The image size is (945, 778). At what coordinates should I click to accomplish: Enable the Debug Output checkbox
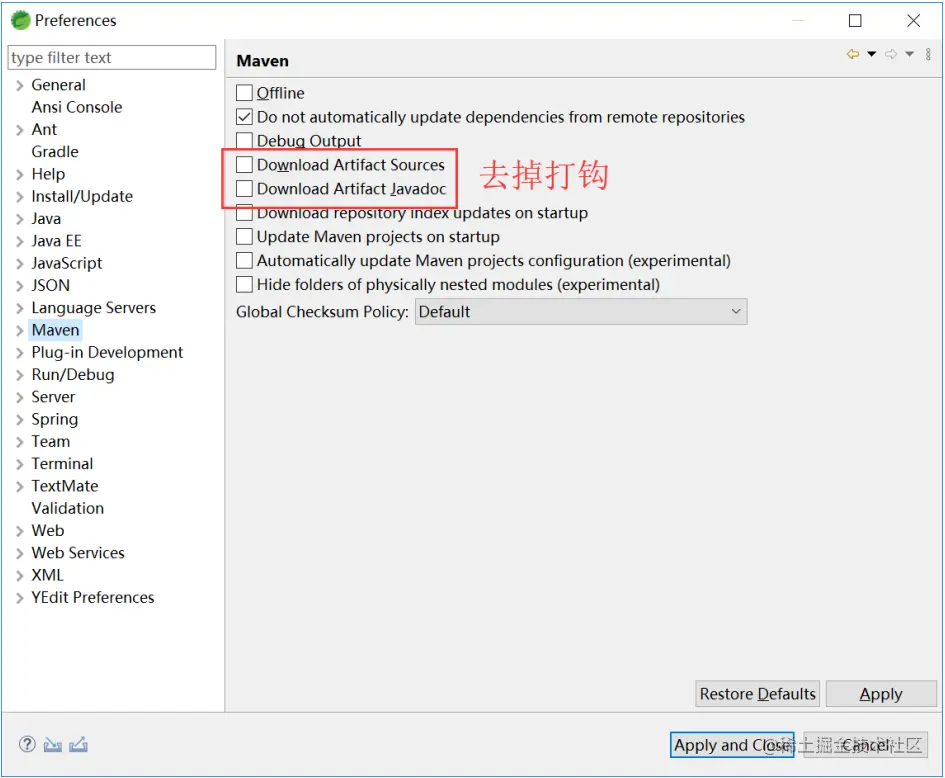244,140
